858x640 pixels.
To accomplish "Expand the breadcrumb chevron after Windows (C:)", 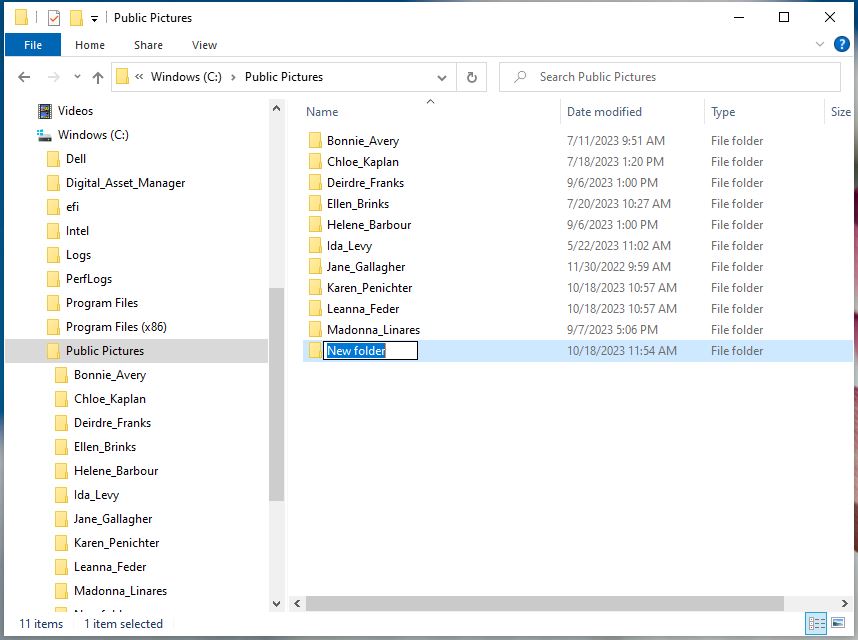I will [234, 77].
